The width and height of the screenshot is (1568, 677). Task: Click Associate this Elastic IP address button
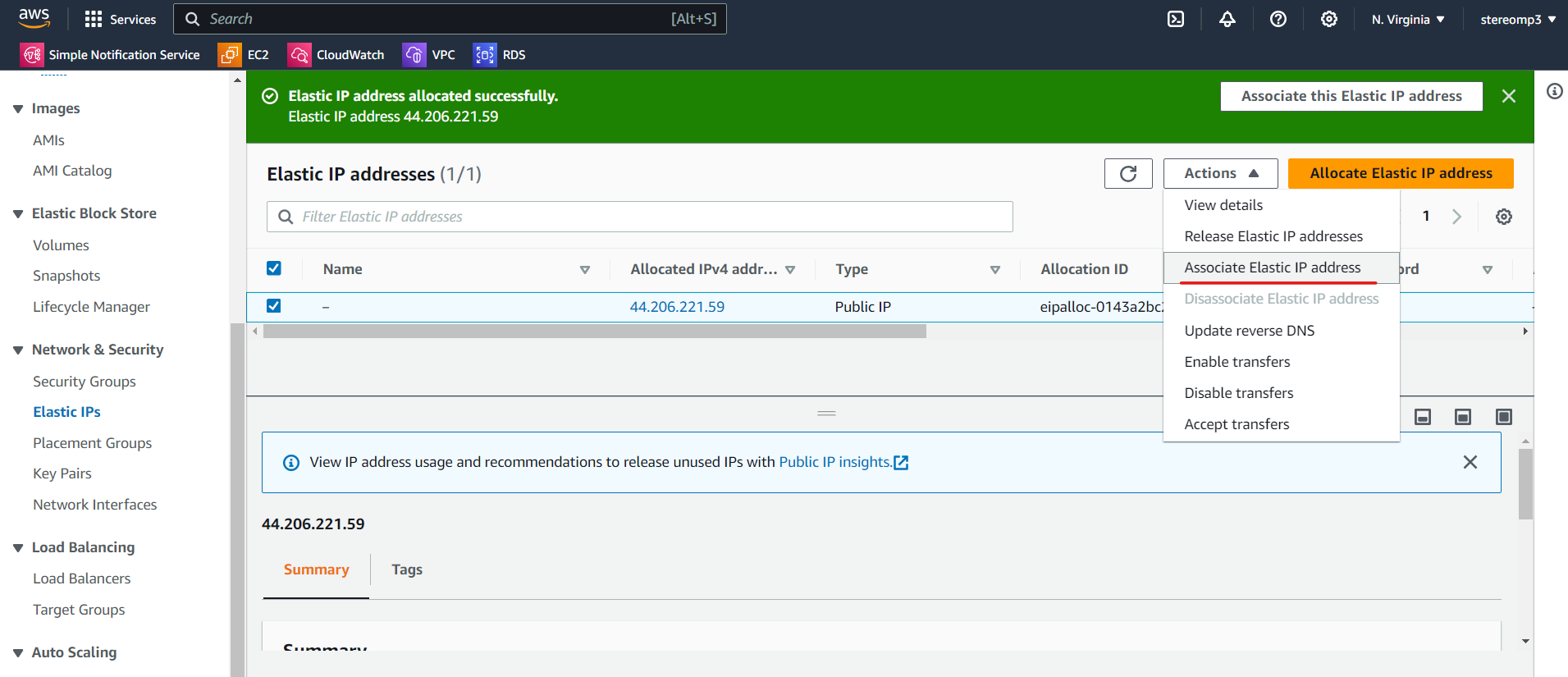point(1351,96)
